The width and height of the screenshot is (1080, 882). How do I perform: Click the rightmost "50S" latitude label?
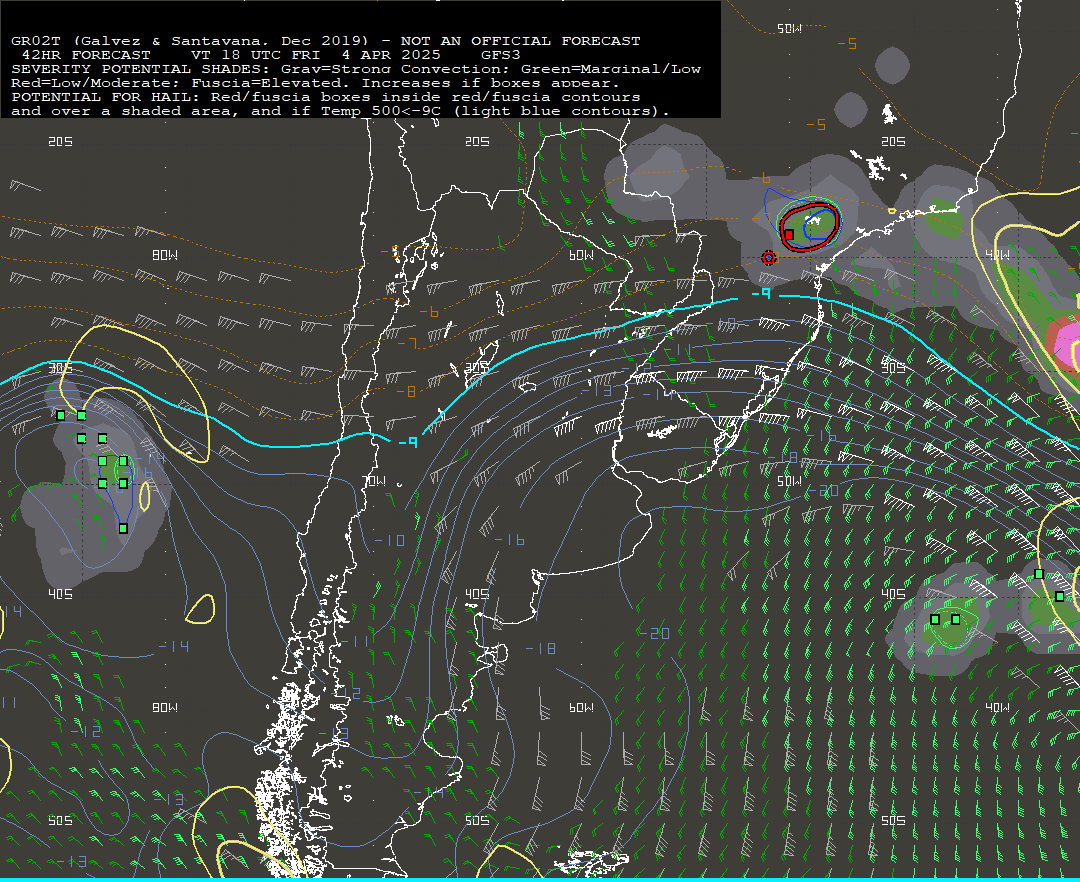[893, 821]
